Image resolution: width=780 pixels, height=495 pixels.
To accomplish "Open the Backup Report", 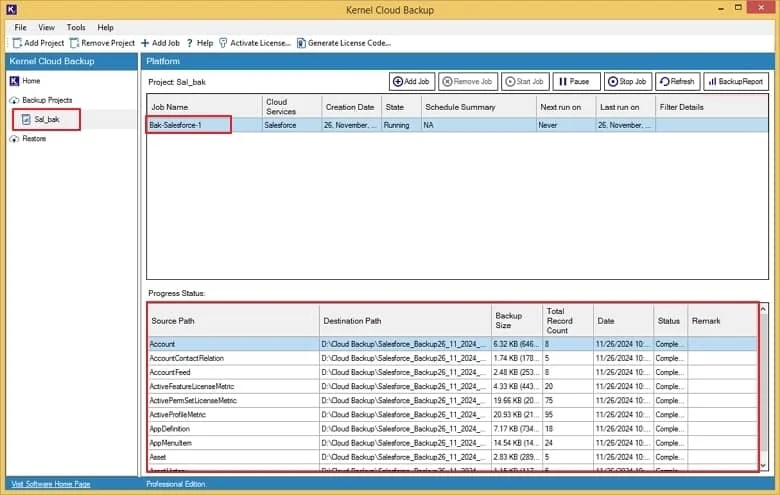I will [x=736, y=82].
